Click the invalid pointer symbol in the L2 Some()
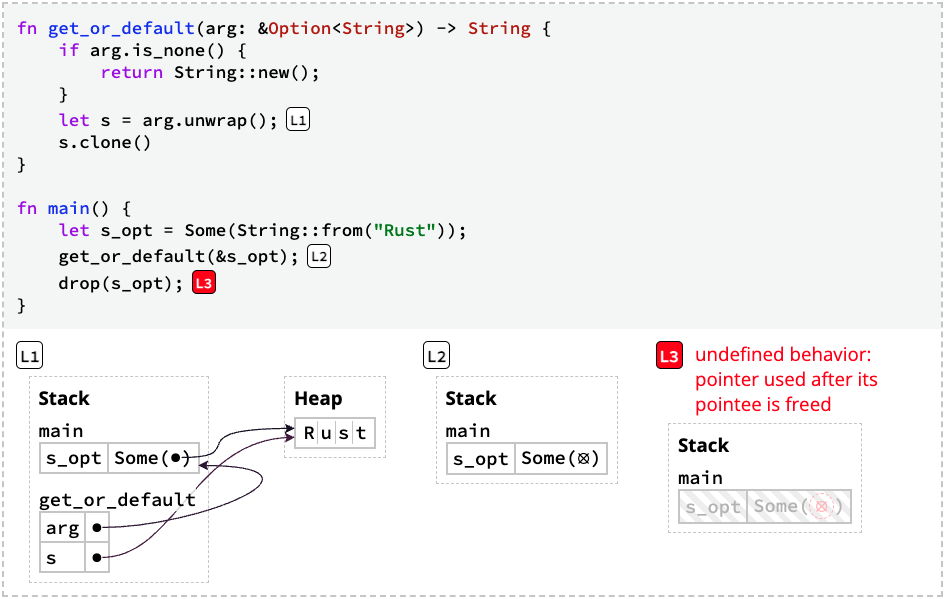 (x=583, y=458)
